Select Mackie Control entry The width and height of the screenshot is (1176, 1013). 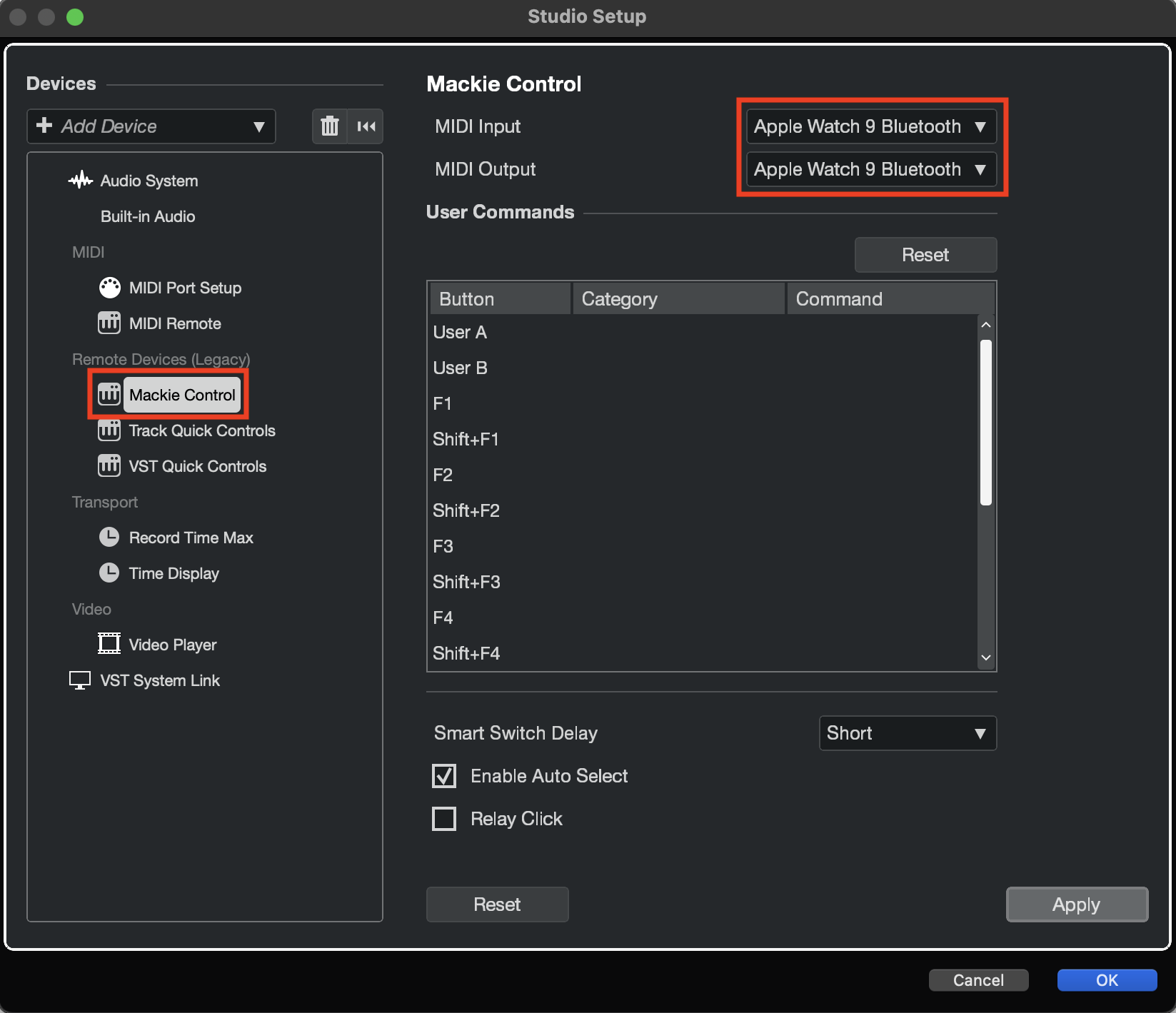click(182, 395)
